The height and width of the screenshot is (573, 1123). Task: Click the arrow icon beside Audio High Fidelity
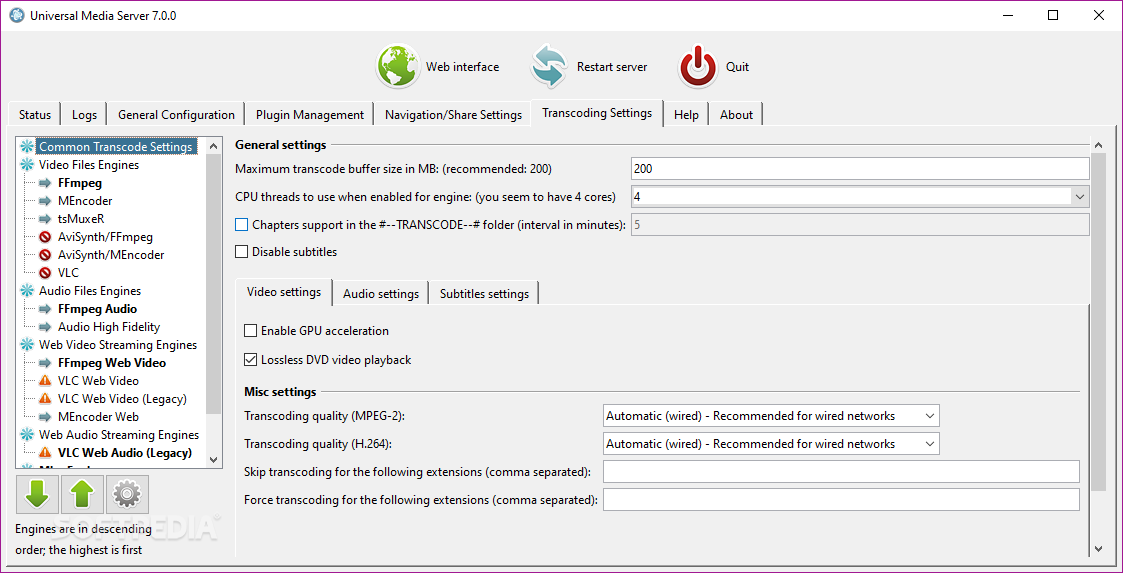point(46,327)
